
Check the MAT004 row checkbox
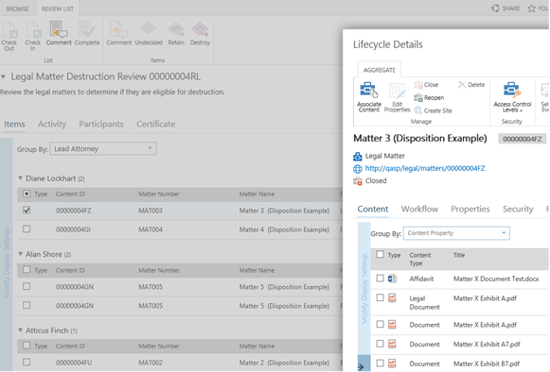pyautogui.click(x=27, y=229)
